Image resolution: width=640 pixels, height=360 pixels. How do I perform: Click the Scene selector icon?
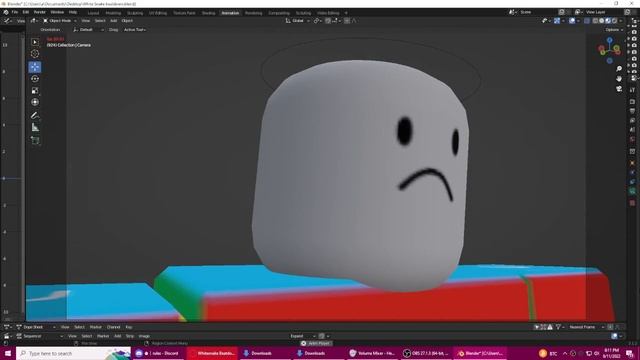click(512, 12)
